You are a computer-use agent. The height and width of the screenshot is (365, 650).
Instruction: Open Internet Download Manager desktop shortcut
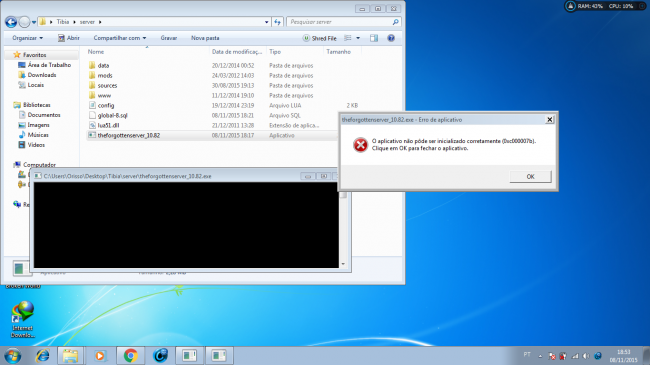[22, 319]
